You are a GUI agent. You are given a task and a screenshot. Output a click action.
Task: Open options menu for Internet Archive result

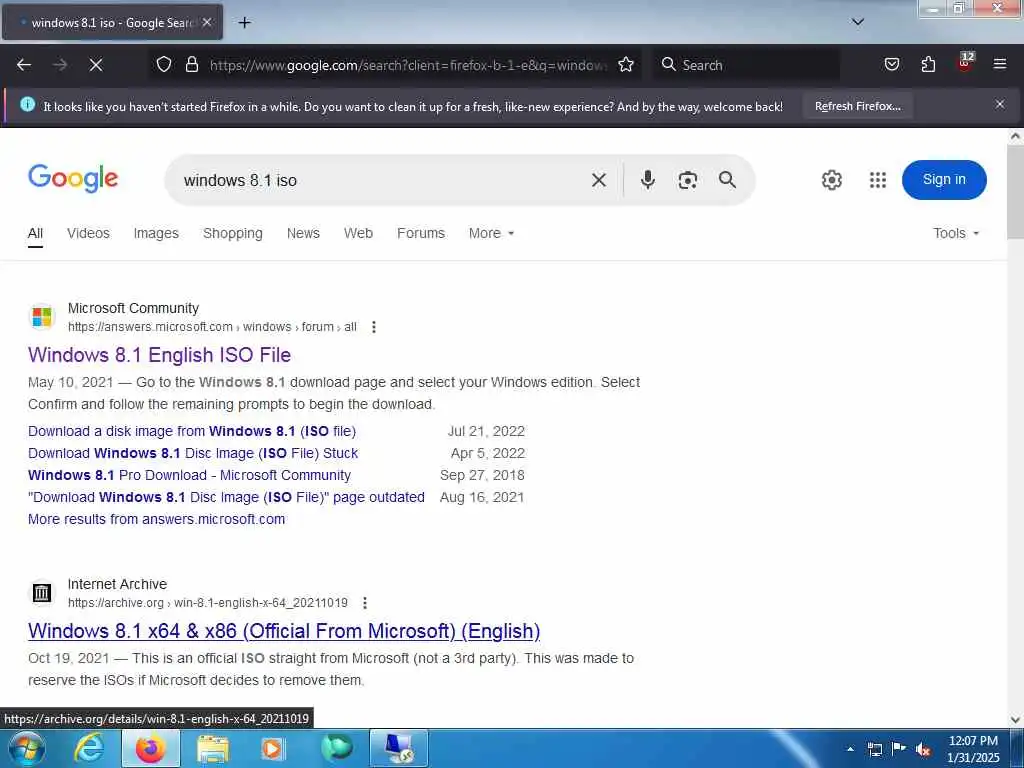click(364, 603)
